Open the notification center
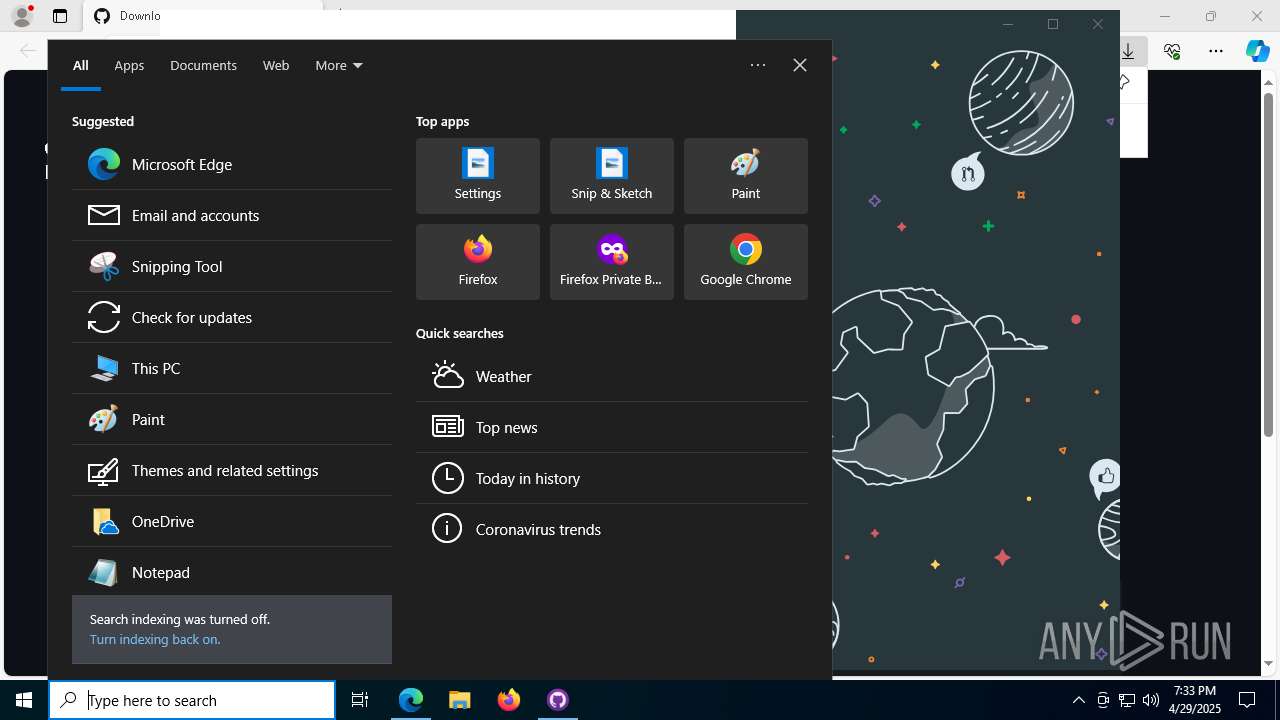 pos(1247,700)
